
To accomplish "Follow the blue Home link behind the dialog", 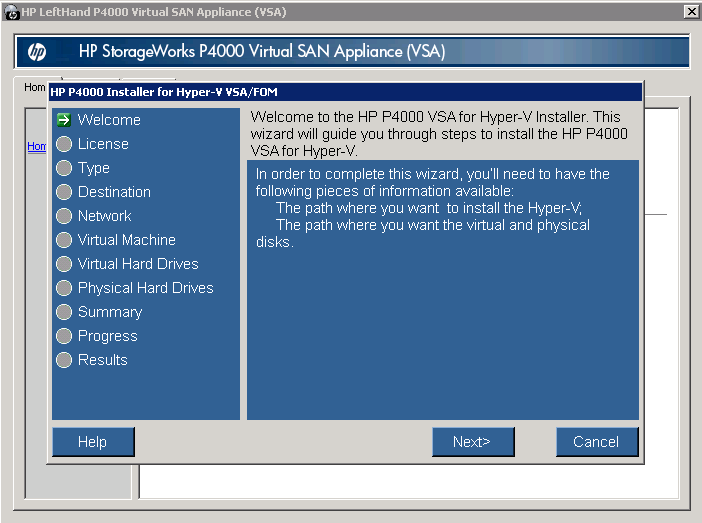I will (x=36, y=146).
